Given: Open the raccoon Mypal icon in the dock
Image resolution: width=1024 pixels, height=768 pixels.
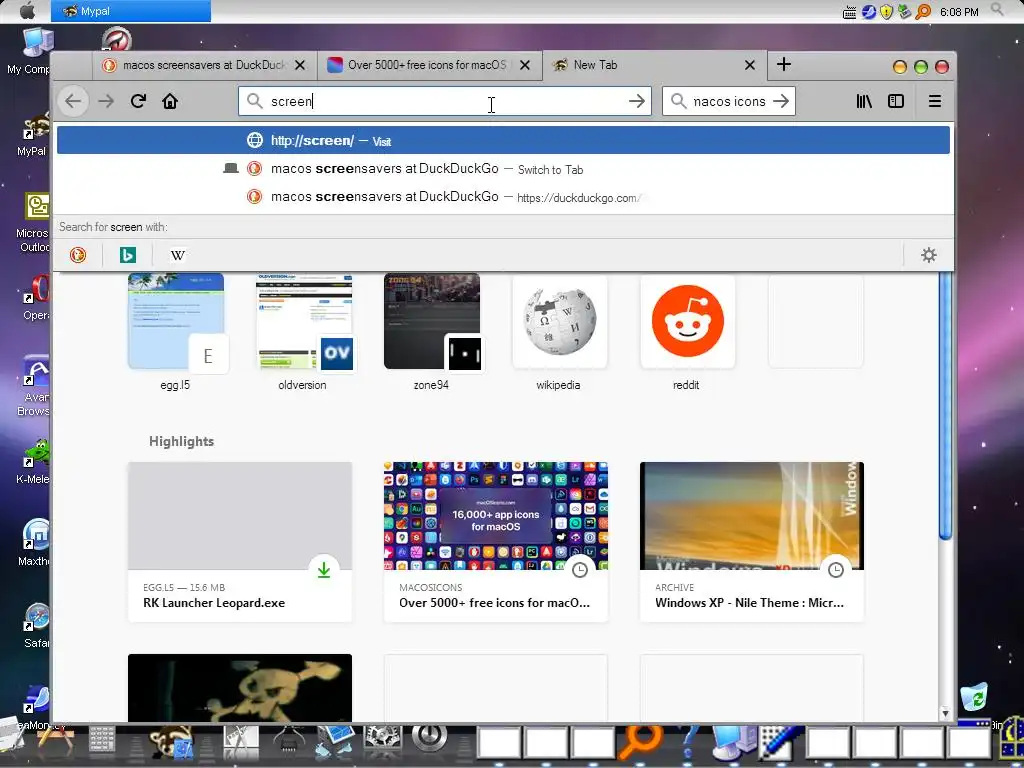Looking at the screenshot, I should [x=171, y=743].
